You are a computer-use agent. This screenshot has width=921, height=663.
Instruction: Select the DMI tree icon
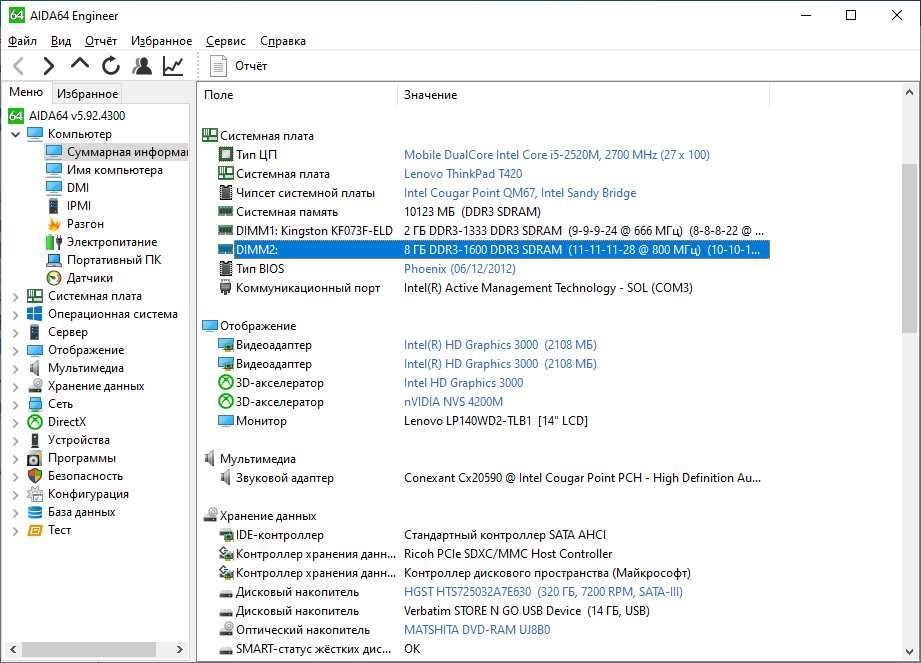[54, 188]
